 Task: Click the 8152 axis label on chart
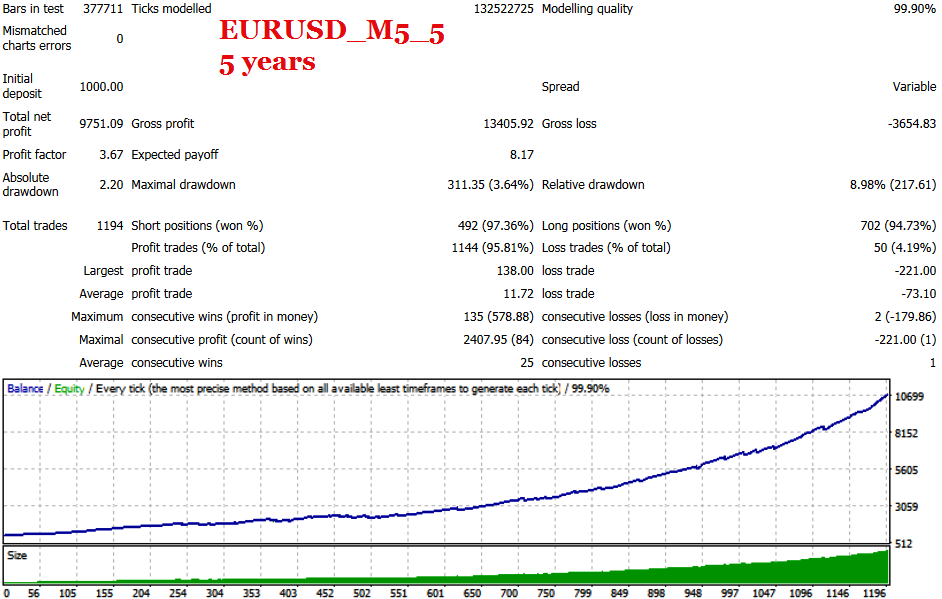(907, 434)
